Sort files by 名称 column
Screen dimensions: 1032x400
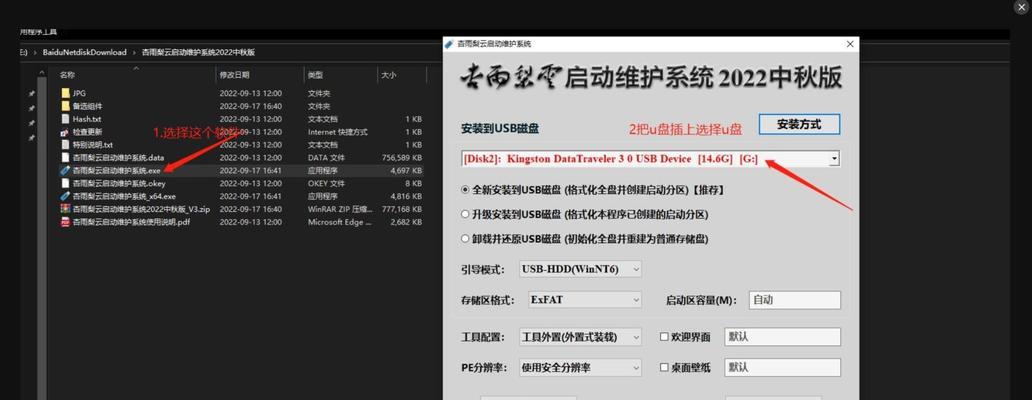click(x=67, y=75)
